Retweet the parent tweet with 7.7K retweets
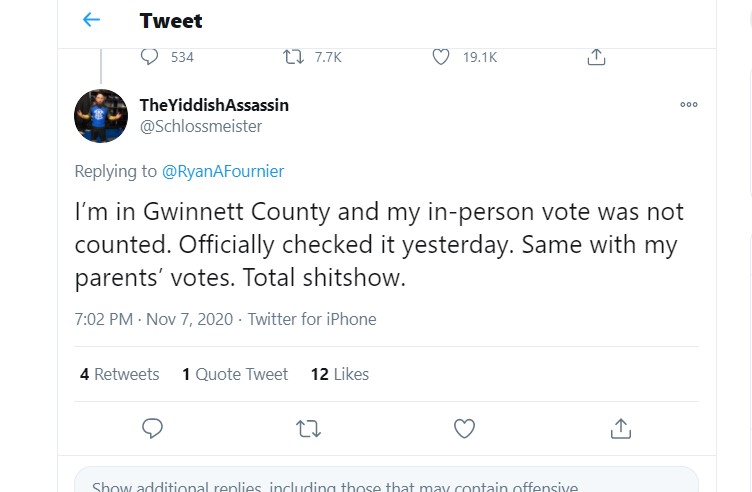Image resolution: width=752 pixels, height=492 pixels. tap(293, 57)
